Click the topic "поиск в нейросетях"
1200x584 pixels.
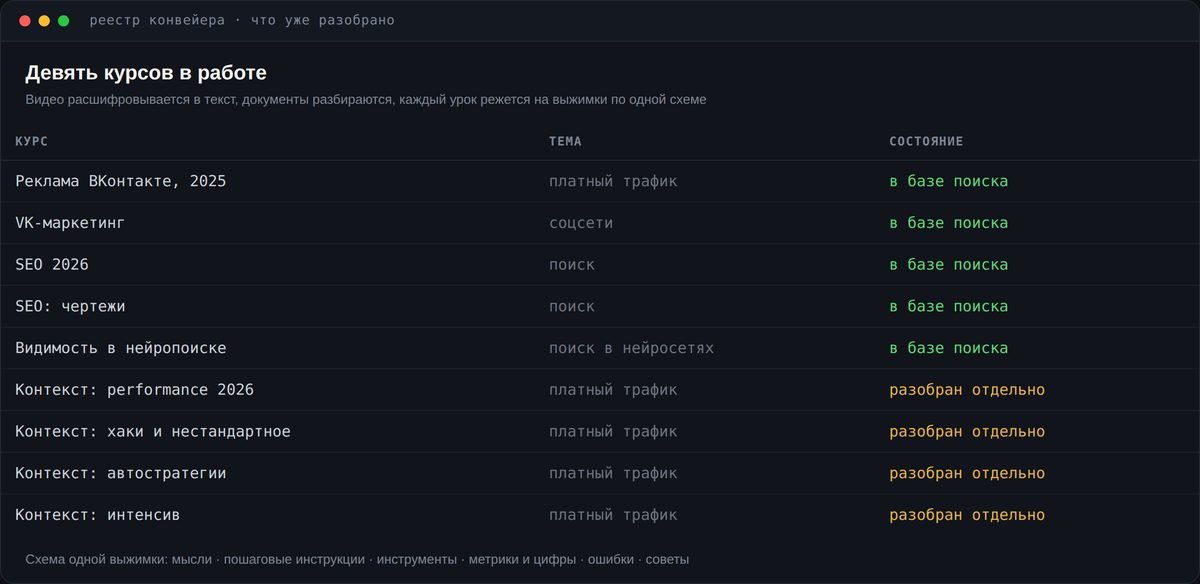click(x=631, y=348)
